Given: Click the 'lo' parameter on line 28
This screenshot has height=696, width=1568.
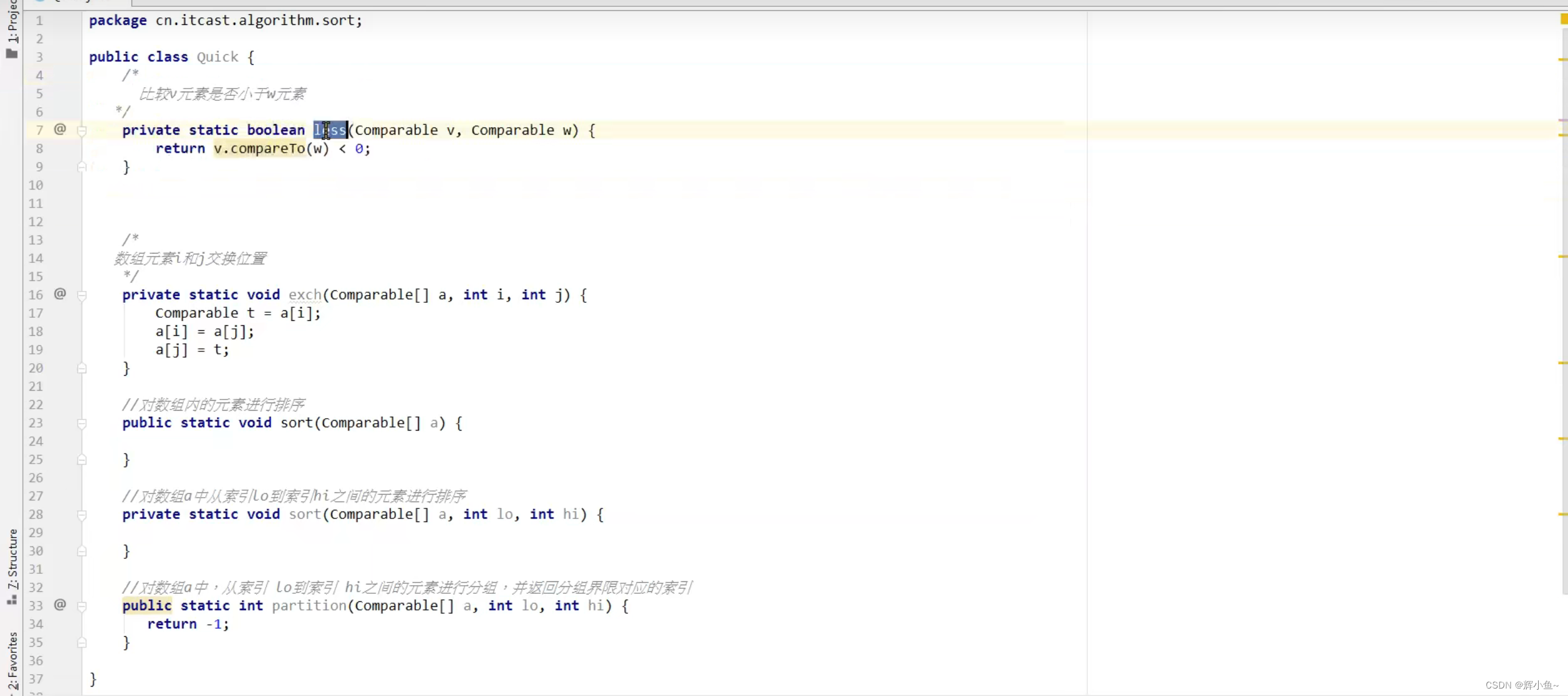Looking at the screenshot, I should pyautogui.click(x=504, y=514).
